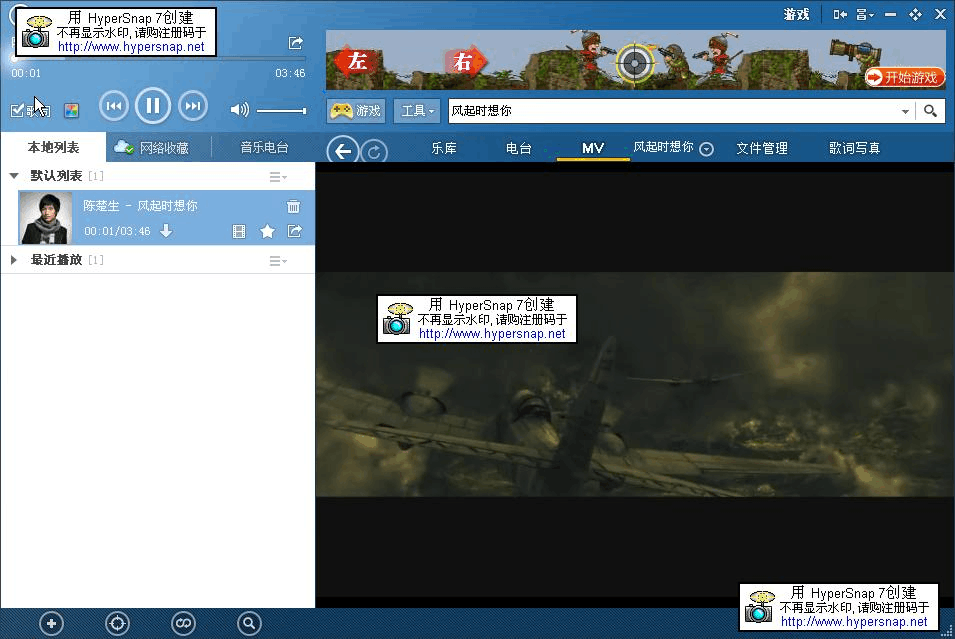Open the colorful skin icon
955x639 pixels.
pyautogui.click(x=71, y=110)
